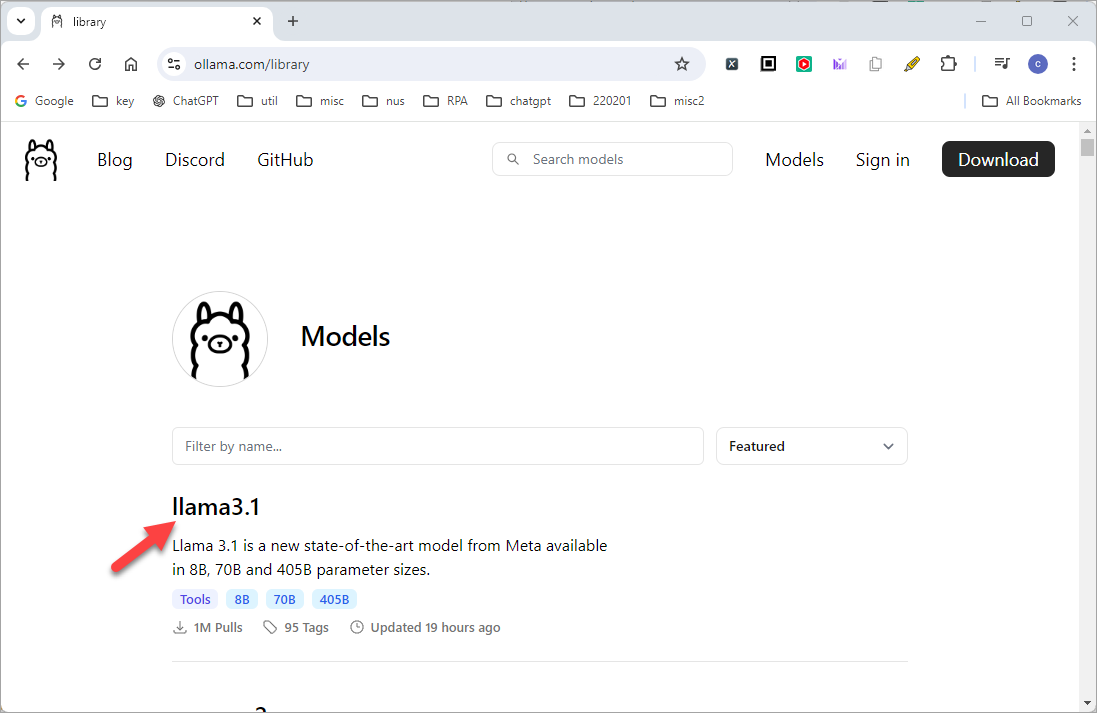Open the Google bookmark

pyautogui.click(x=44, y=101)
